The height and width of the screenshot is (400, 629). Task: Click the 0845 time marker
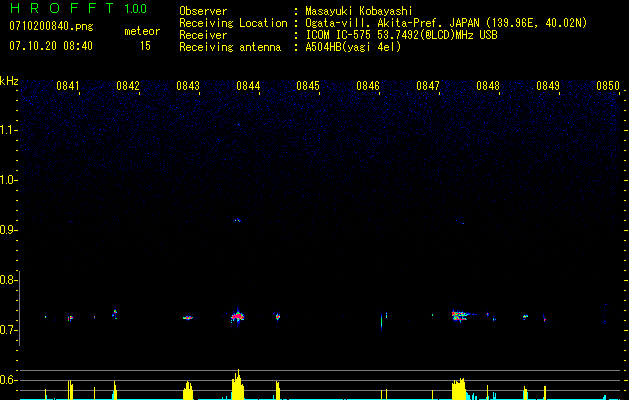coord(308,86)
